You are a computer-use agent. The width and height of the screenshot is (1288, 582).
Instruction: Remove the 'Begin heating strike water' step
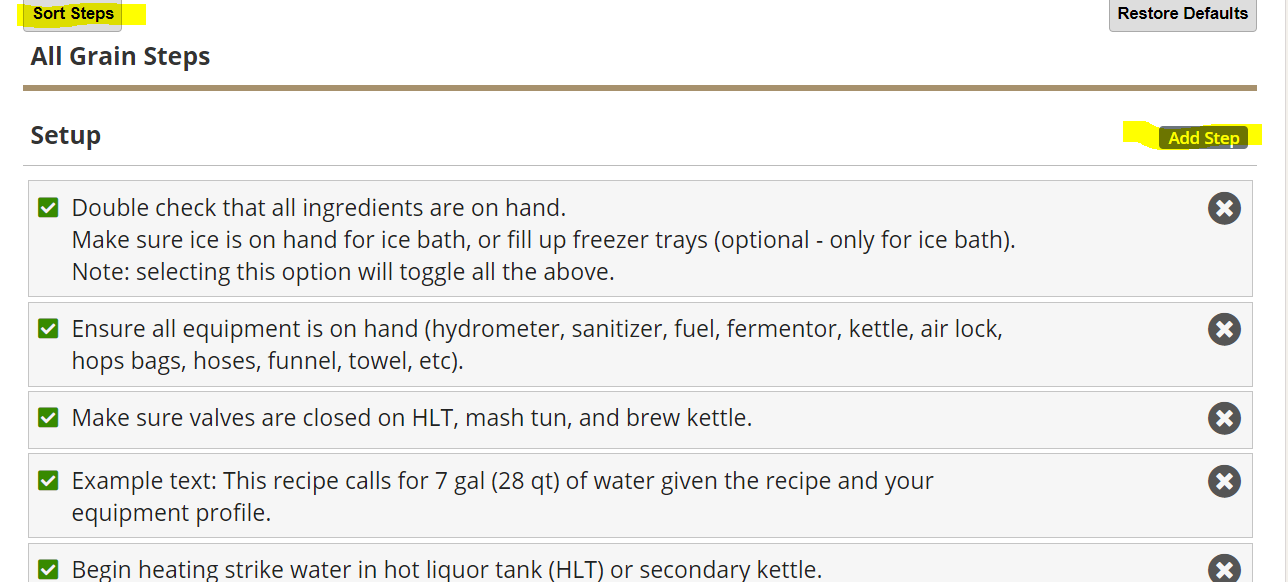(1224, 570)
